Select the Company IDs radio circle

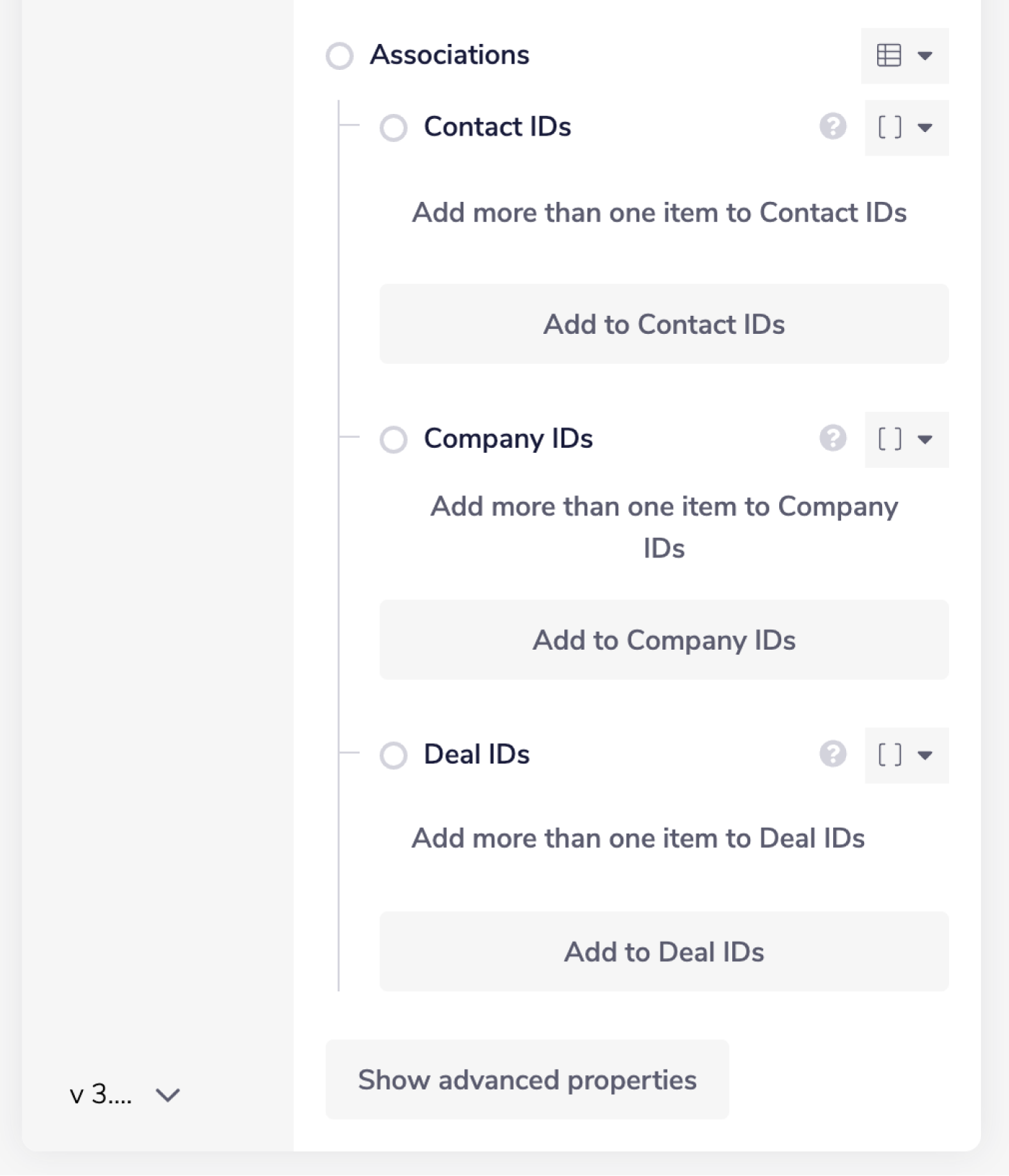394,440
